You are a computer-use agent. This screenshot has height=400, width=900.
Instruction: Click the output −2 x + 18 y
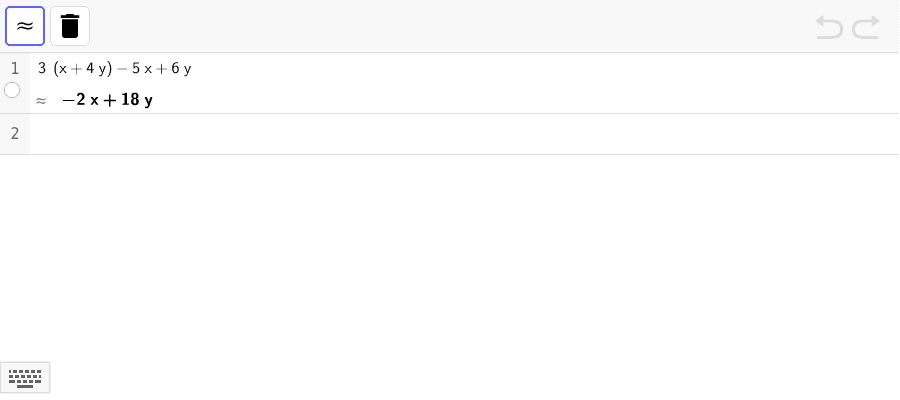click(x=107, y=100)
